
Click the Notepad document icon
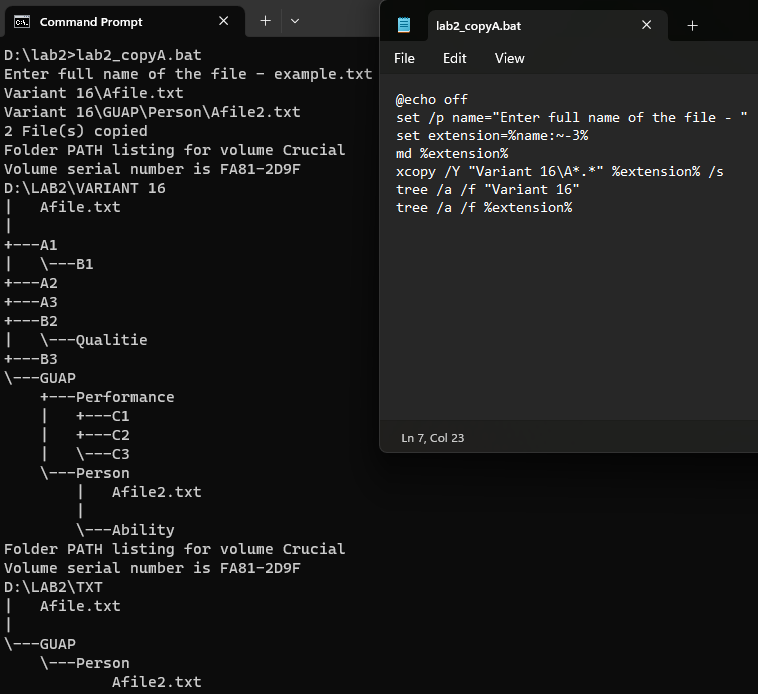coord(404,25)
